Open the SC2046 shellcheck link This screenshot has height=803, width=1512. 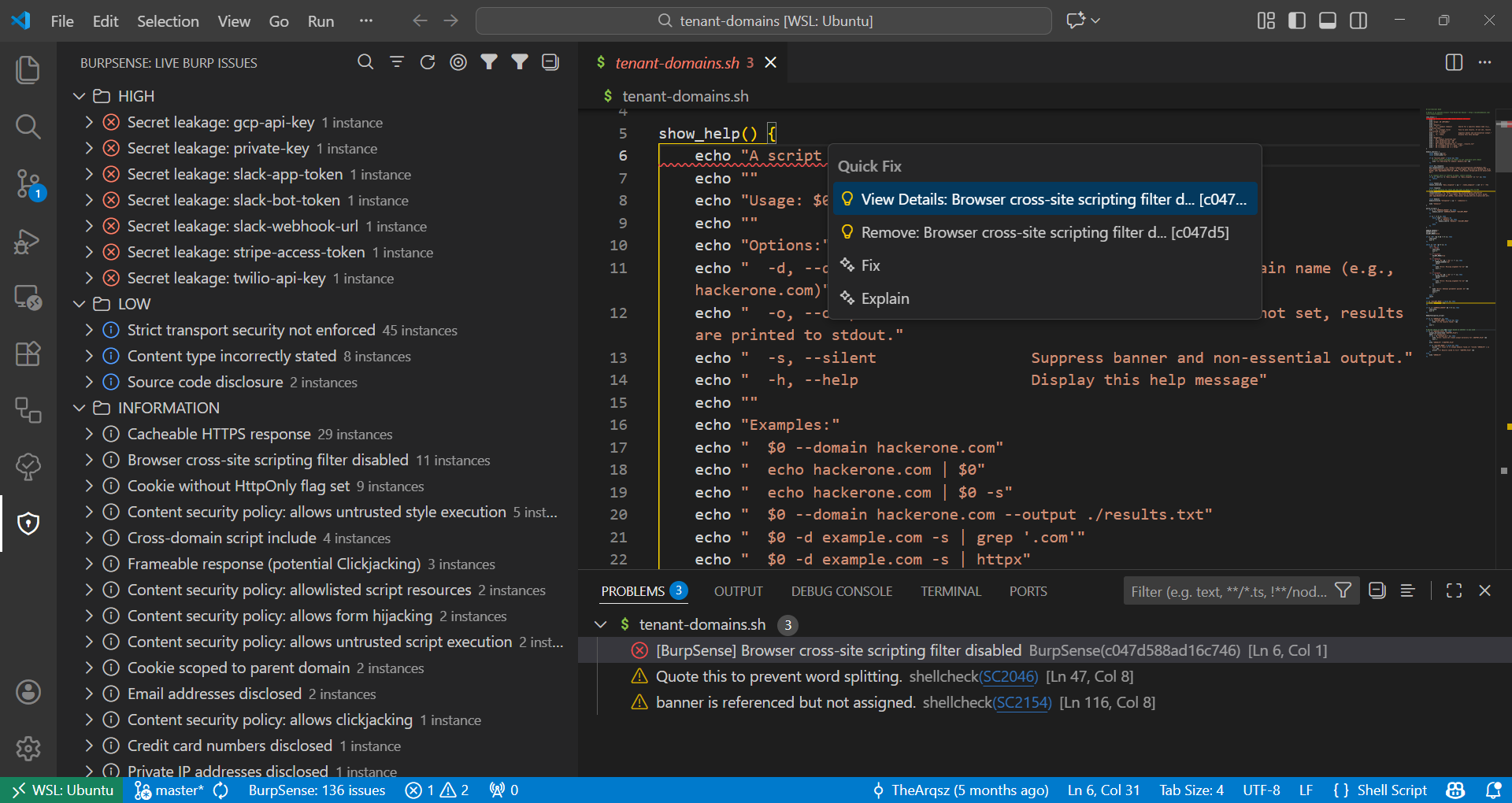tap(1009, 676)
